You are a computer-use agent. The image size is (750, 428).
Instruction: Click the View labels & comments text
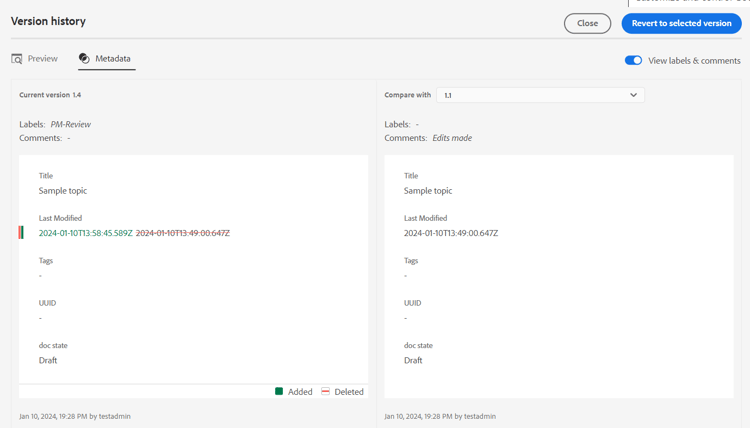[x=694, y=61]
